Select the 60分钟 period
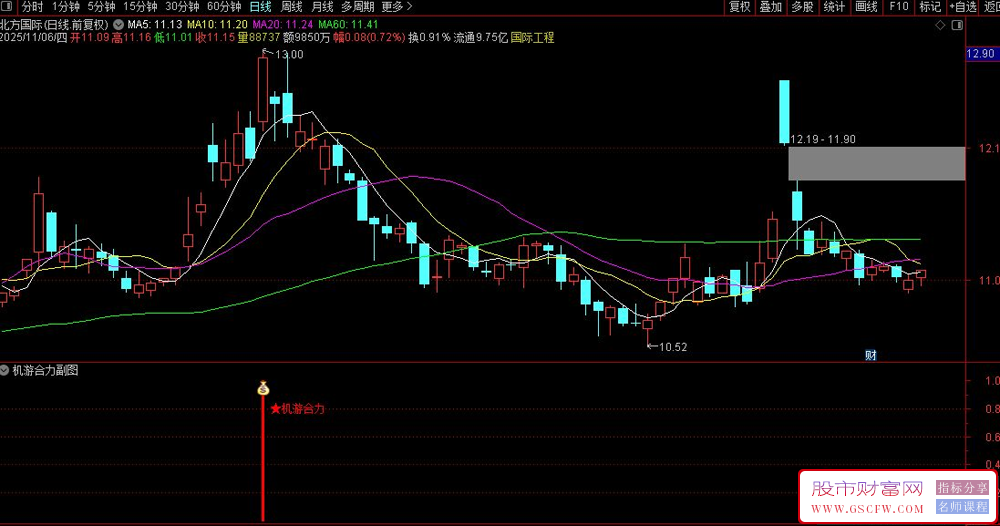This screenshot has width=1000, height=526. tap(224, 6)
